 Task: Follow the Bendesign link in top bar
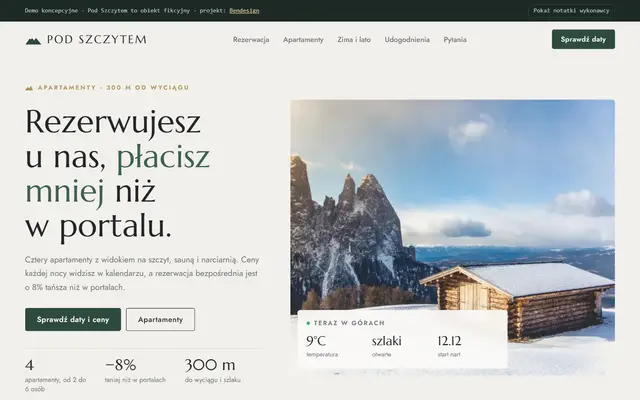click(244, 11)
